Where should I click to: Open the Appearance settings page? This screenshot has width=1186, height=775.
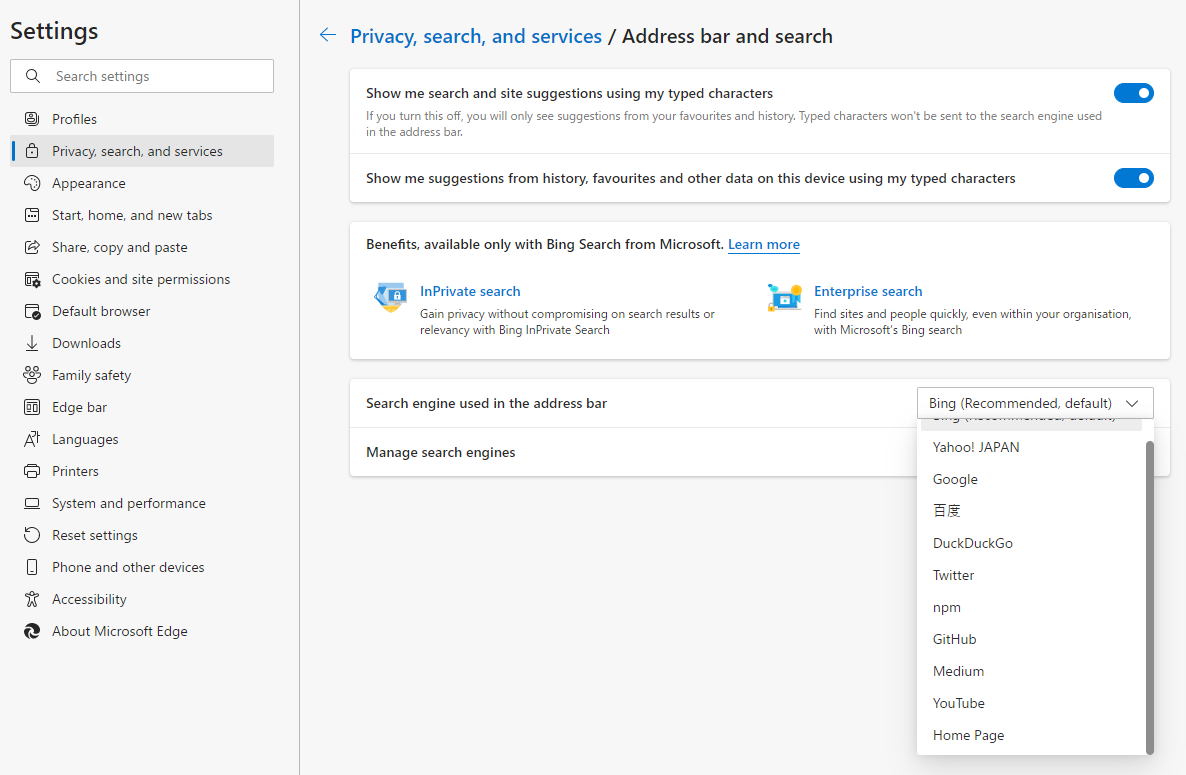[x=142, y=183]
